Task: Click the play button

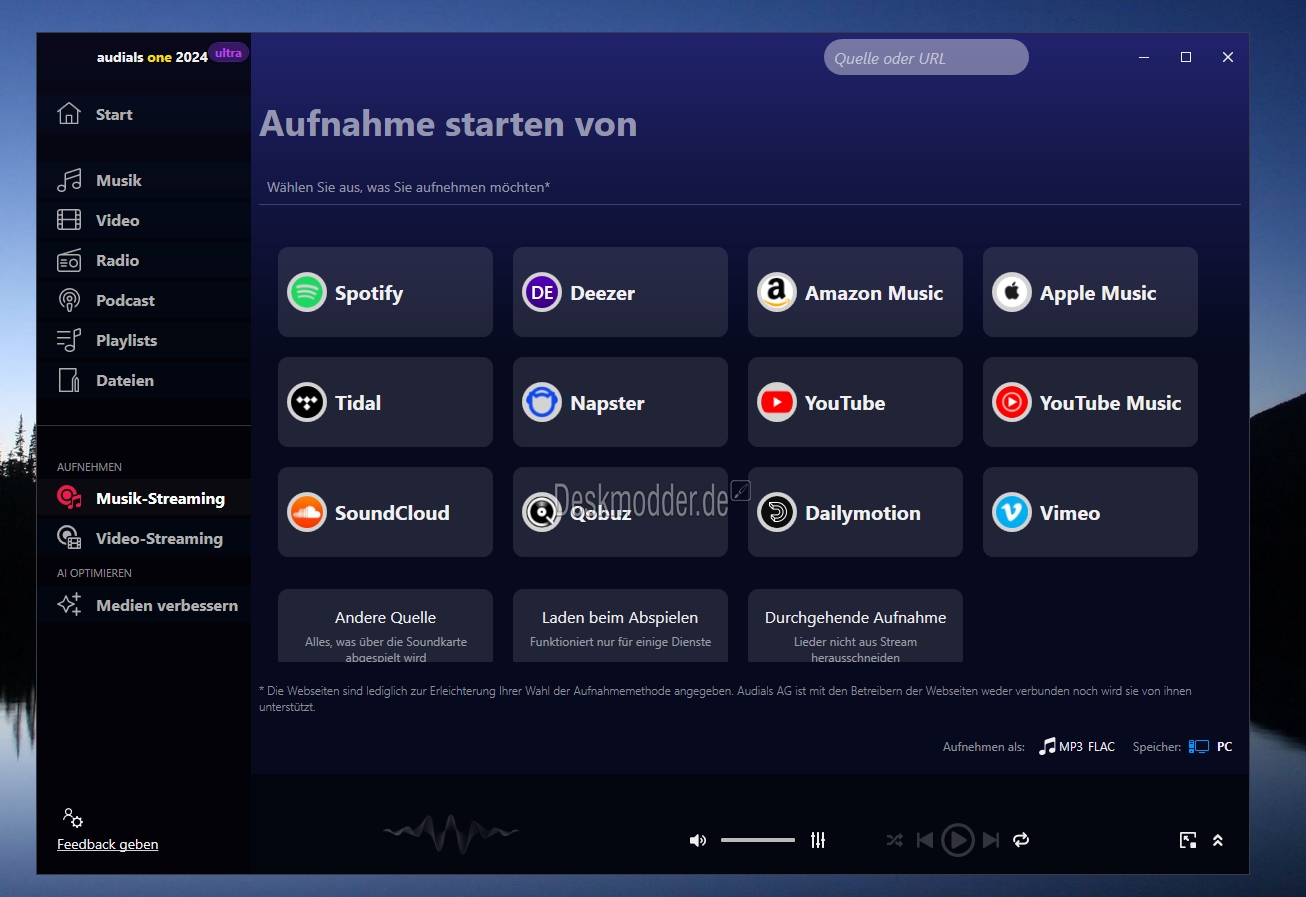Action: point(958,840)
